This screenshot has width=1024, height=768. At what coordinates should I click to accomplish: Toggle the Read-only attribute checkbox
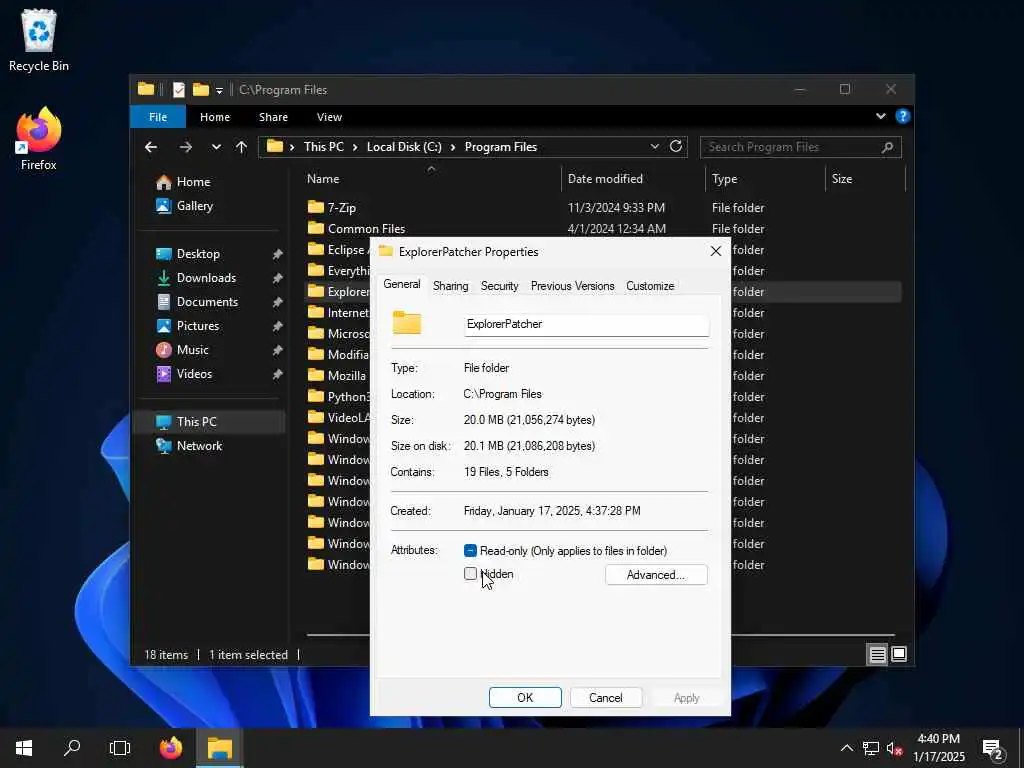[x=470, y=551]
